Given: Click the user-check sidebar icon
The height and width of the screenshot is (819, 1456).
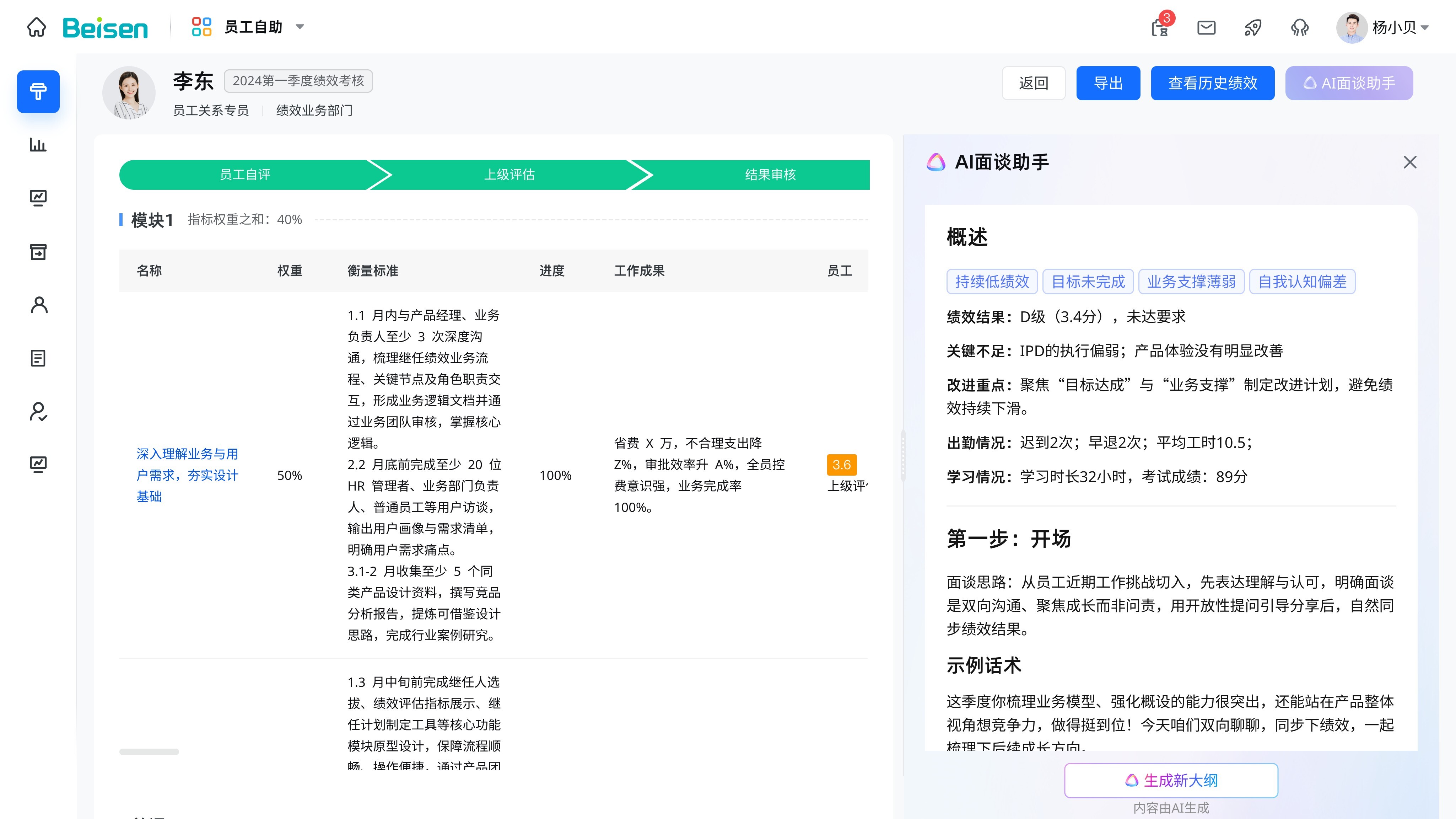Looking at the screenshot, I should (38, 412).
